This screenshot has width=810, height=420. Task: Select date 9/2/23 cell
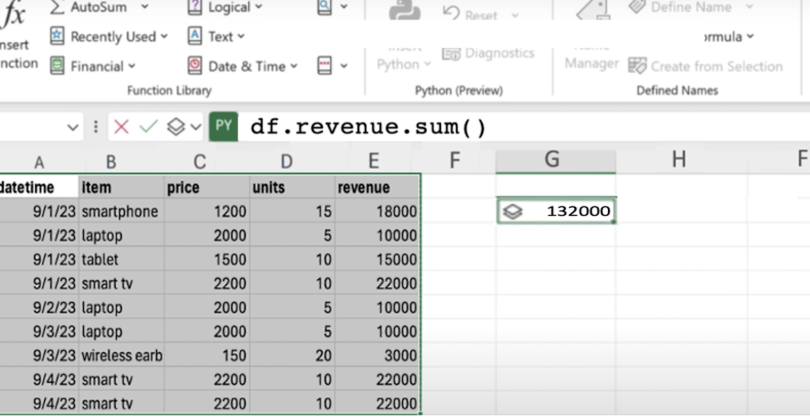[x=39, y=307]
